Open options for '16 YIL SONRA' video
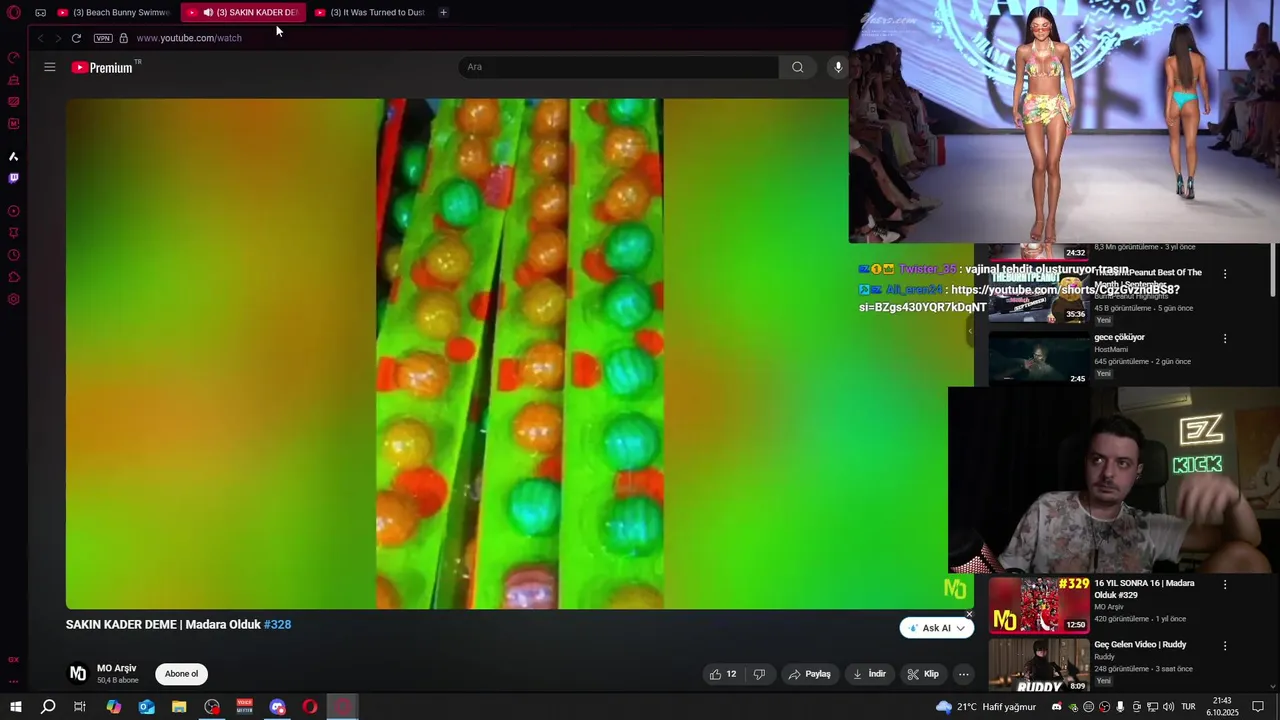1280x720 pixels. 1225,584
